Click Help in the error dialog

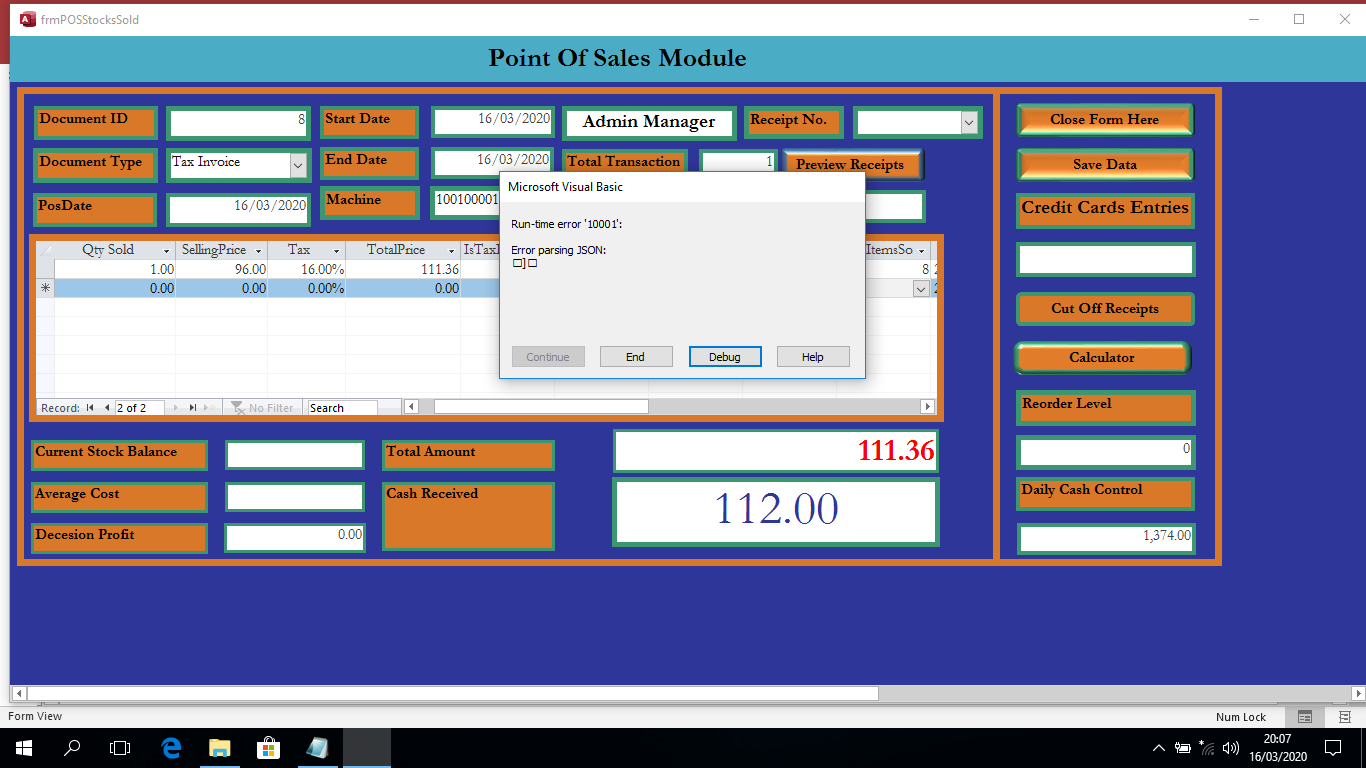813,357
